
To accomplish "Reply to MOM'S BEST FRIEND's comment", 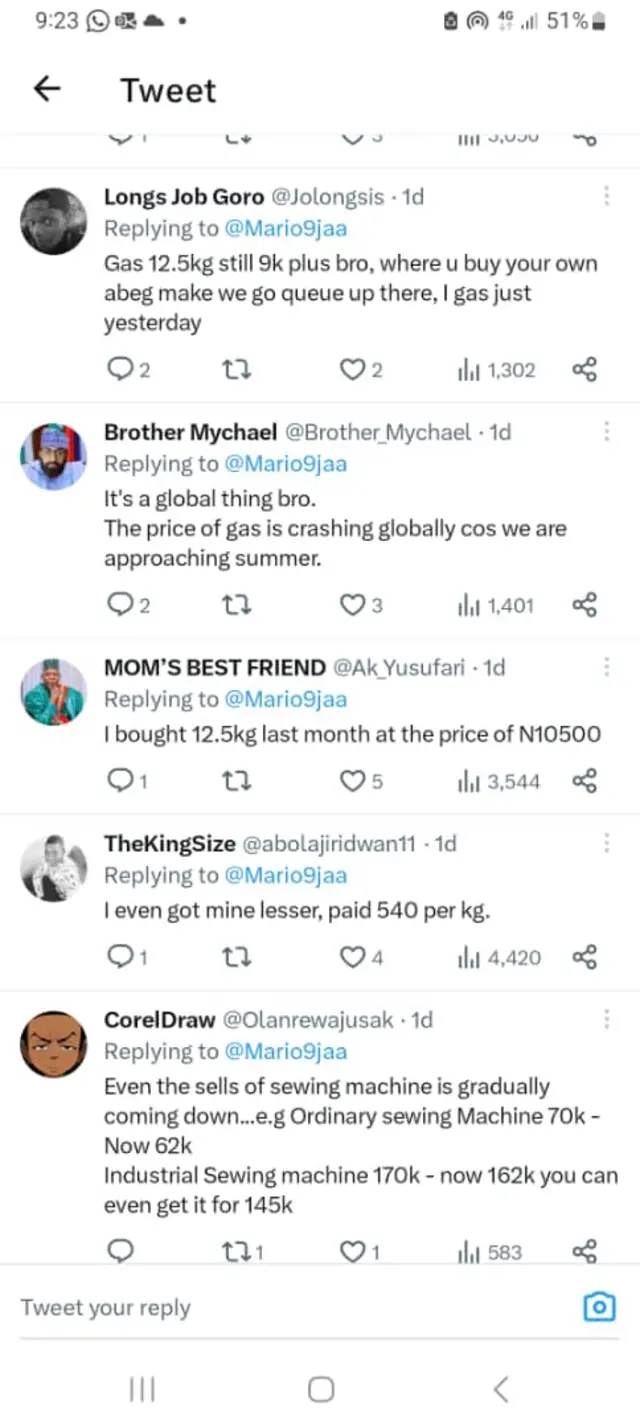I will coord(120,781).
